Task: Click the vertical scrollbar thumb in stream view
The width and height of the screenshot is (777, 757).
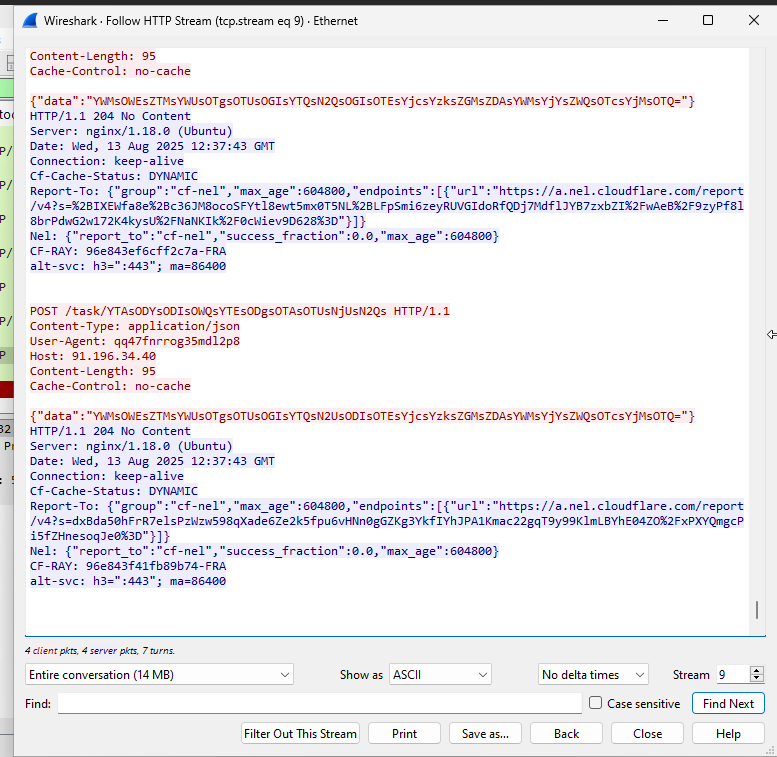Action: point(757,609)
